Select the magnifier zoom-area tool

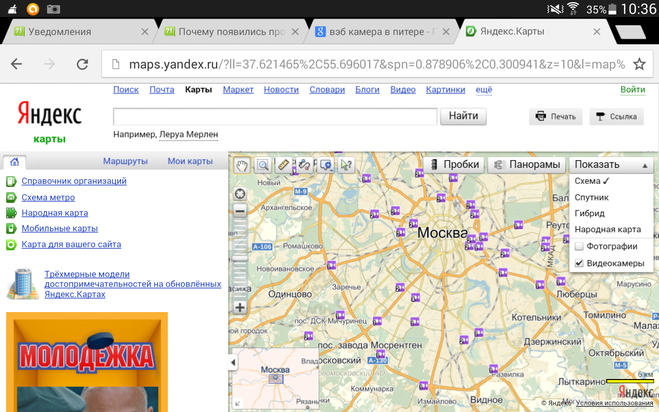point(263,165)
